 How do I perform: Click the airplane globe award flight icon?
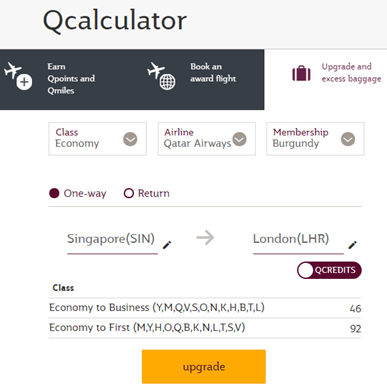[x=161, y=76]
